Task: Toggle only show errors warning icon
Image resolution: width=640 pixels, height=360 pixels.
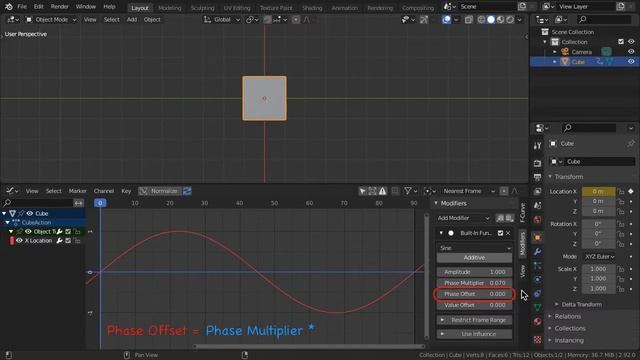Action: [x=382, y=191]
